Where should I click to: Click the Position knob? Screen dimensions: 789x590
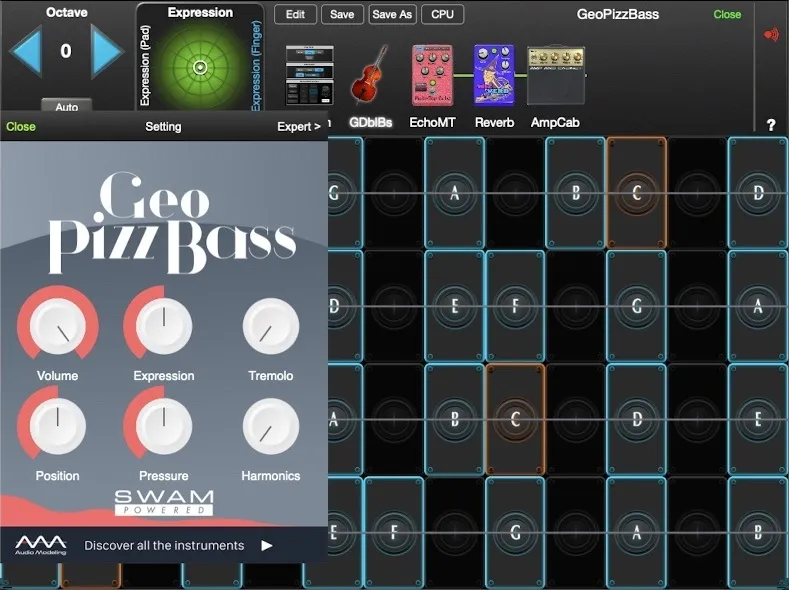click(x=57, y=426)
